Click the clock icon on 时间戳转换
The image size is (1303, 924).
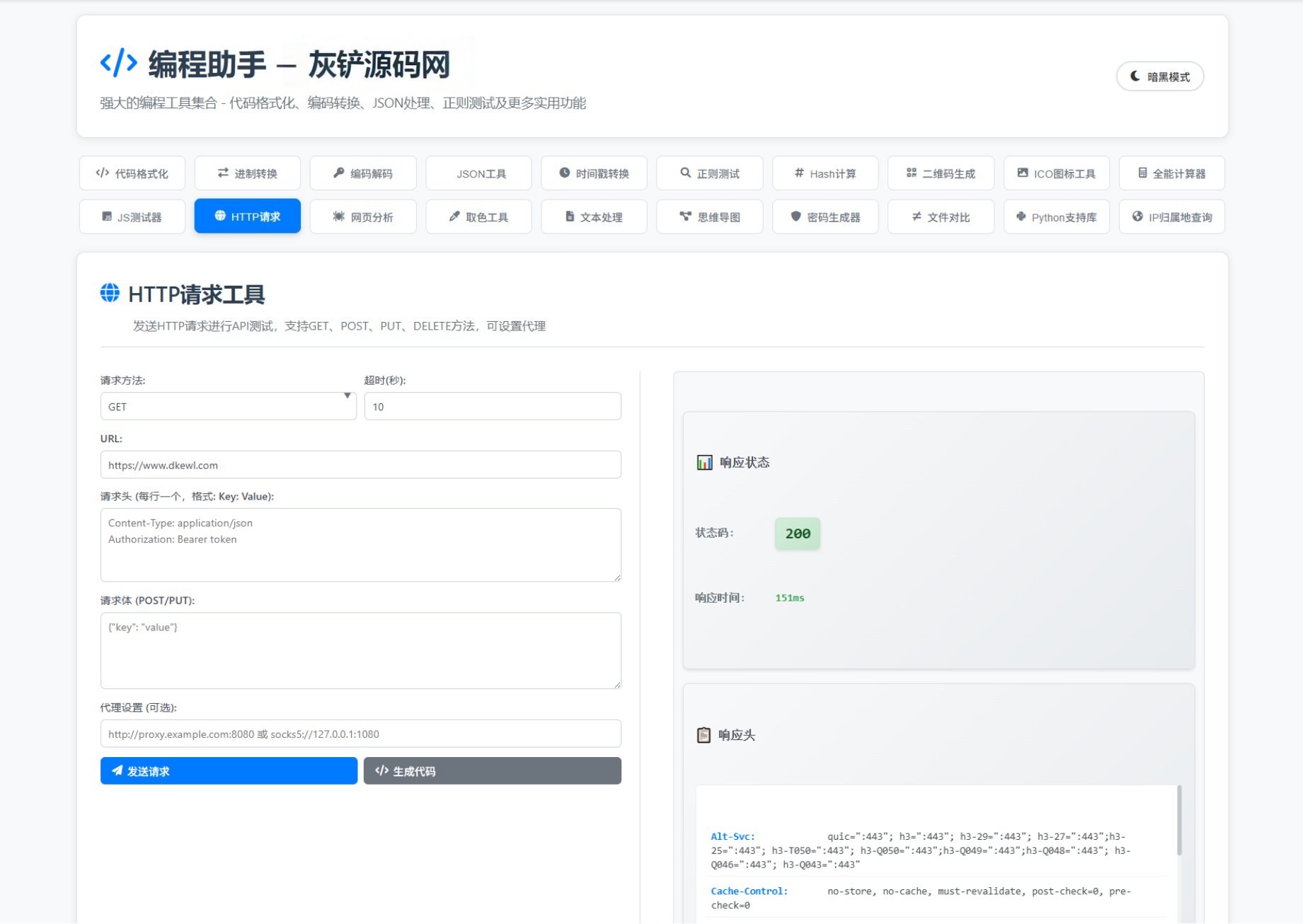pos(565,173)
